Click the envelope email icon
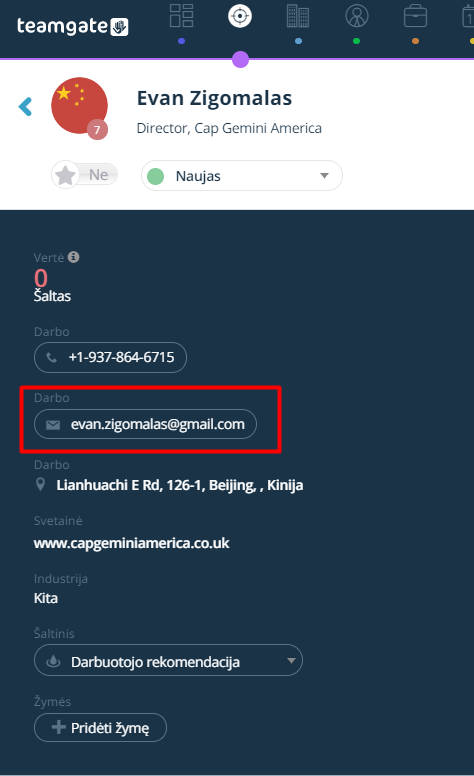 click(53, 425)
